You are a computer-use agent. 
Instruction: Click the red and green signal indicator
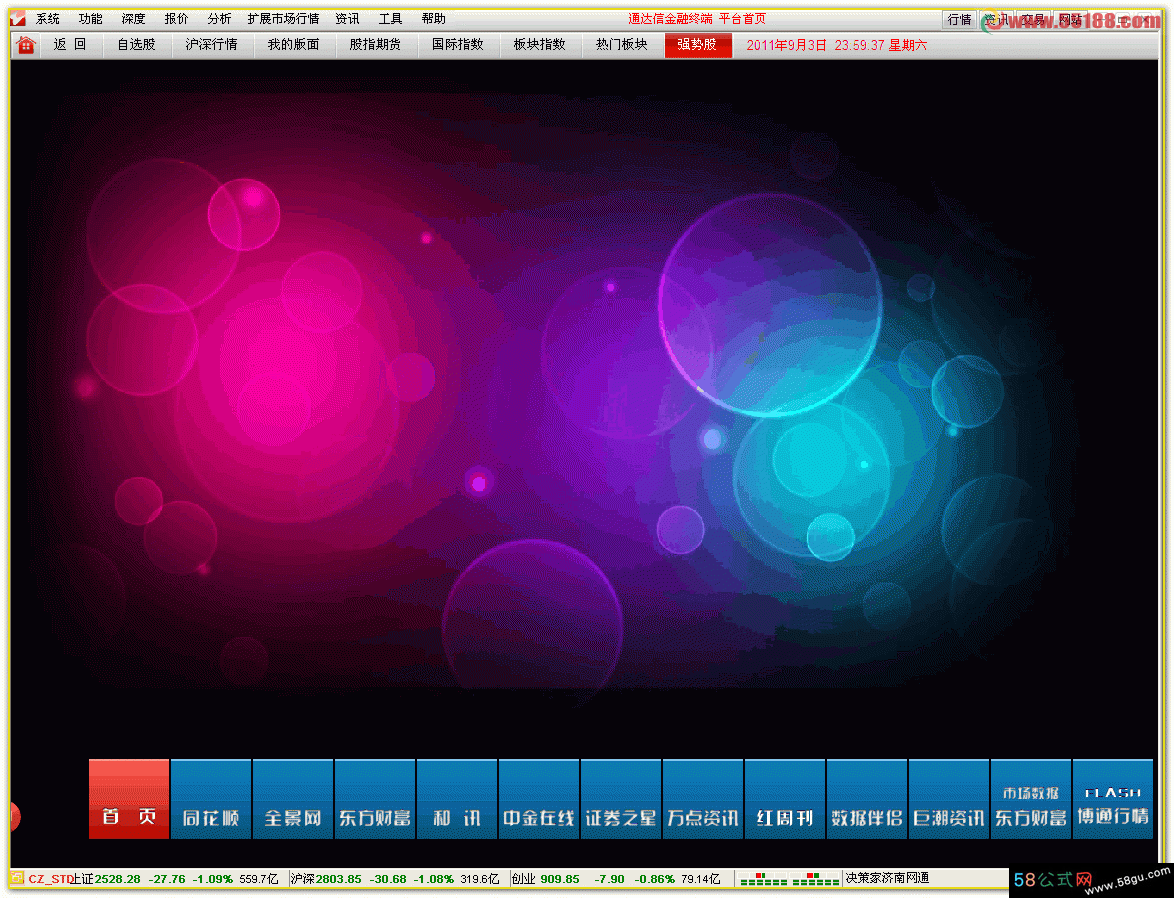coord(789,879)
